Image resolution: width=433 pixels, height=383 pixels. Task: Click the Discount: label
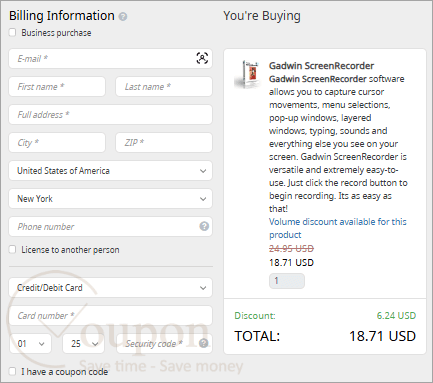pos(255,315)
